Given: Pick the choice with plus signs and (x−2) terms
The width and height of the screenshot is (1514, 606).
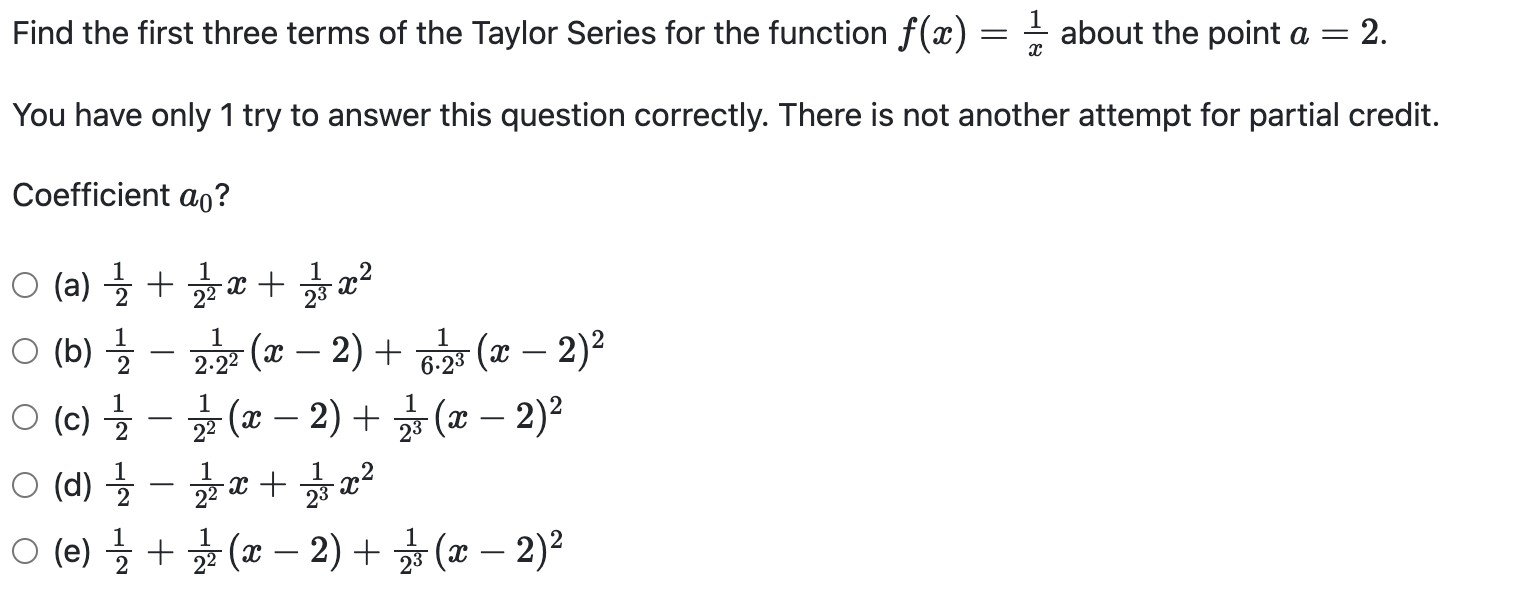Looking at the screenshot, I should point(23,548).
